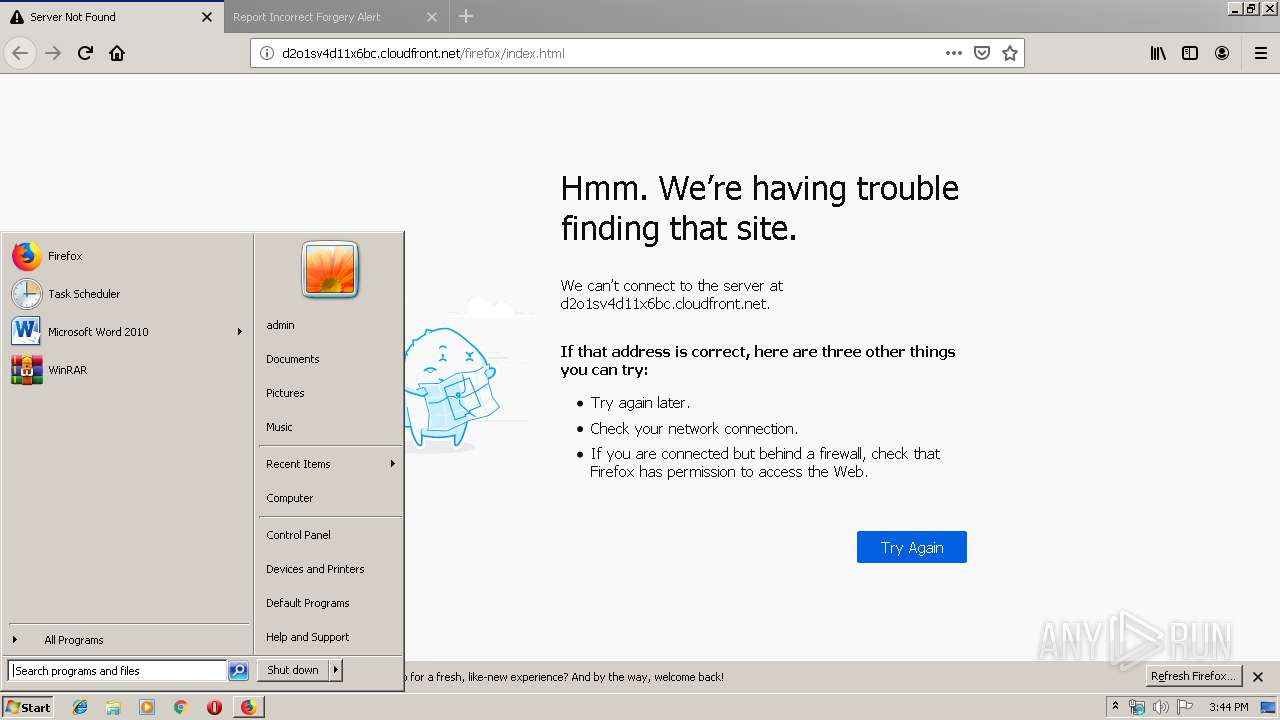Image resolution: width=1280 pixels, height=720 pixels.
Task: Expand the Shut down options arrow
Action: (x=336, y=670)
